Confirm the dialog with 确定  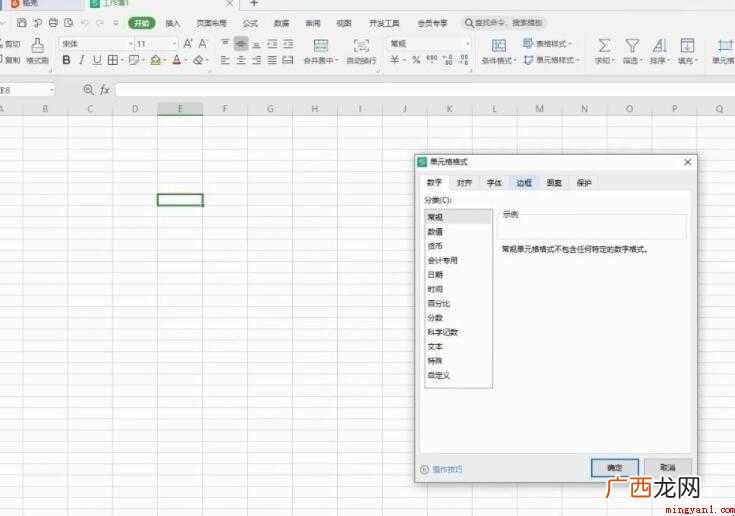click(x=615, y=467)
